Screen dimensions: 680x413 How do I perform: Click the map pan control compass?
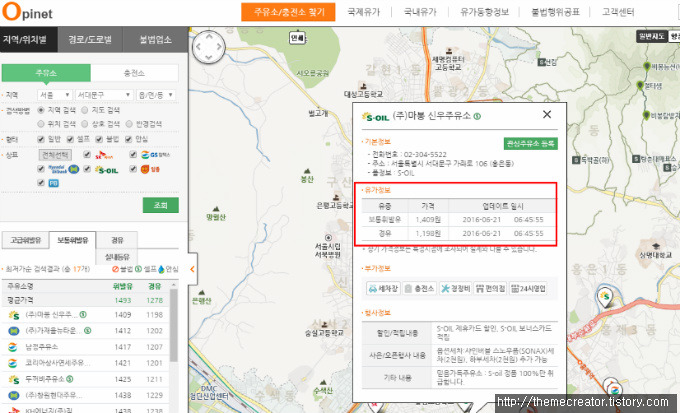[x=209, y=47]
